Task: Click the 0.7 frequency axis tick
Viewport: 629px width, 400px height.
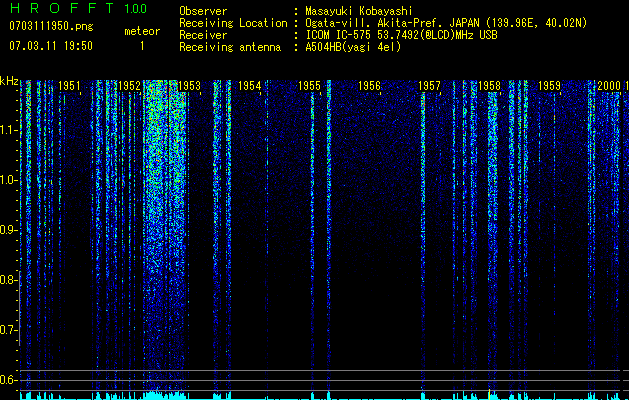Action: (x=8, y=330)
